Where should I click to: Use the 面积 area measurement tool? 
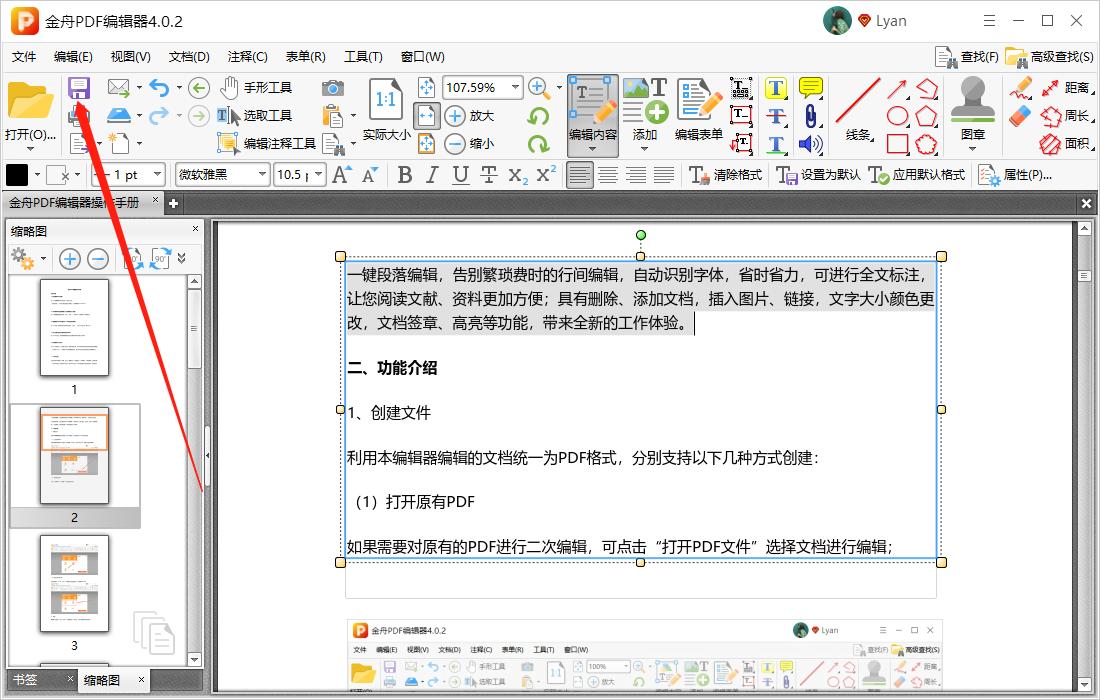pyautogui.click(x=1068, y=145)
